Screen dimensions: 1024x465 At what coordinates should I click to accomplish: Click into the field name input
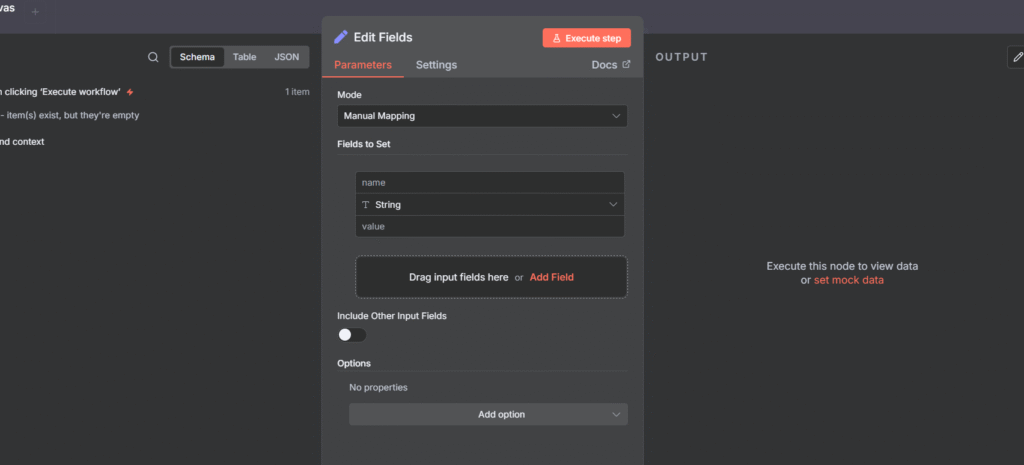[490, 183]
